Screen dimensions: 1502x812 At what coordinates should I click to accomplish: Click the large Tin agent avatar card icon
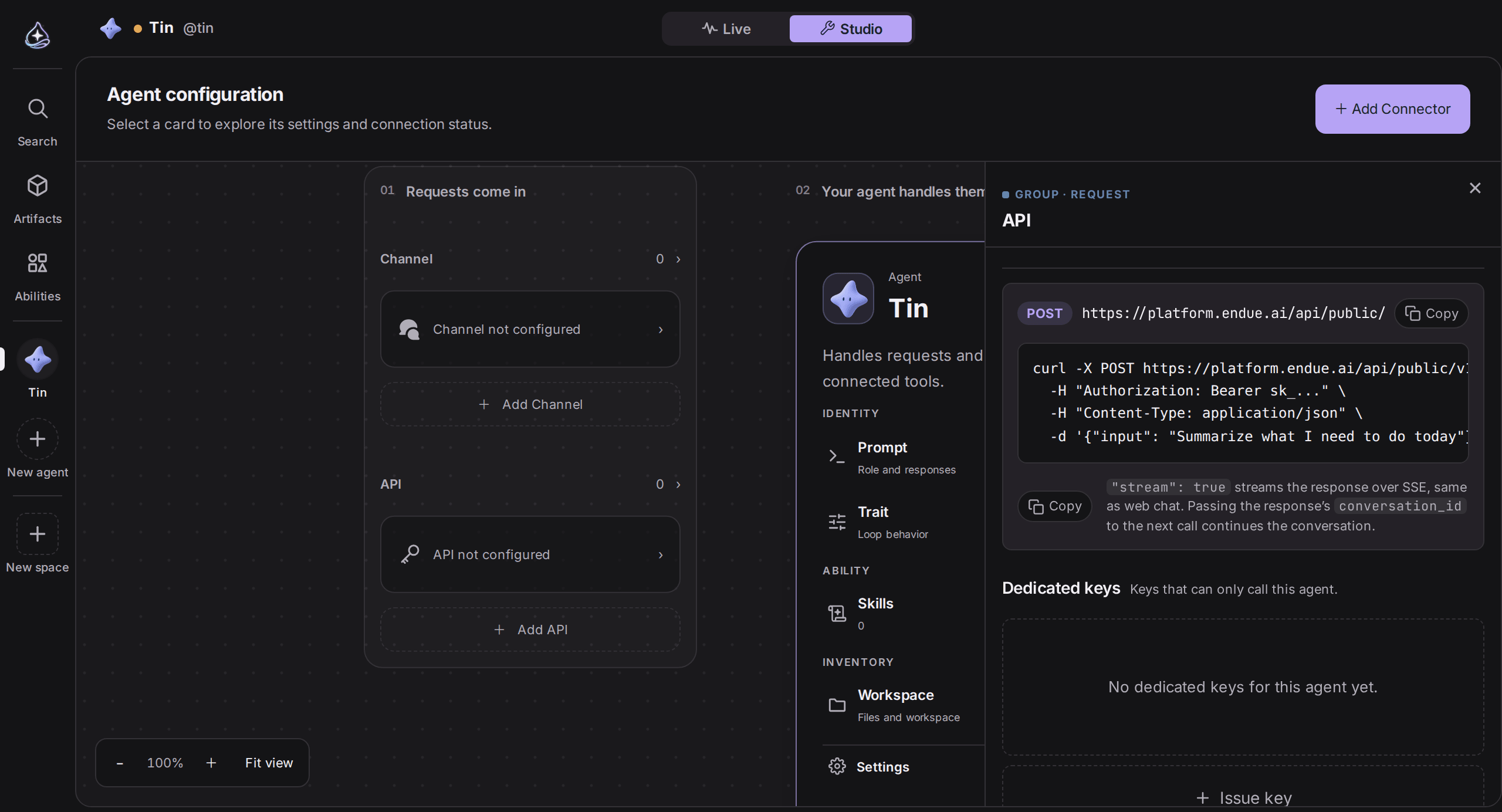848,299
